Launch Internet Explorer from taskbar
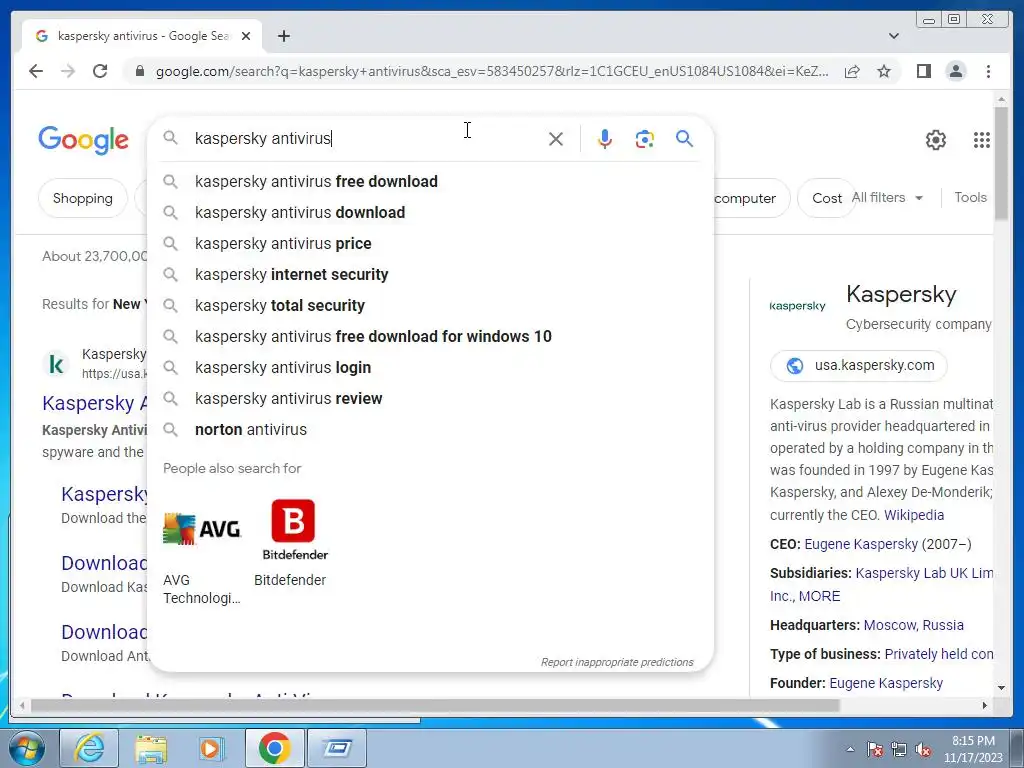 (x=89, y=748)
